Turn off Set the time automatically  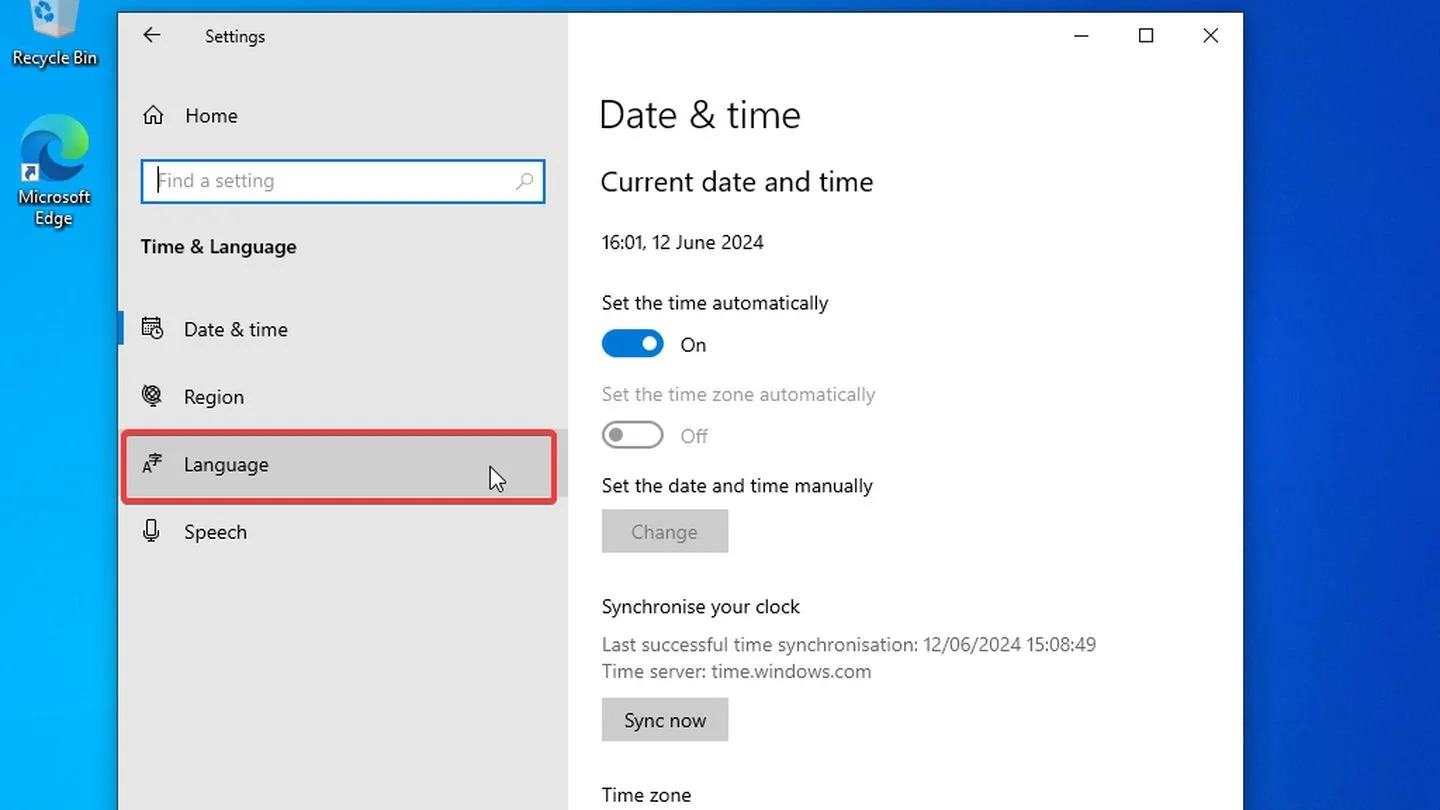(x=632, y=344)
